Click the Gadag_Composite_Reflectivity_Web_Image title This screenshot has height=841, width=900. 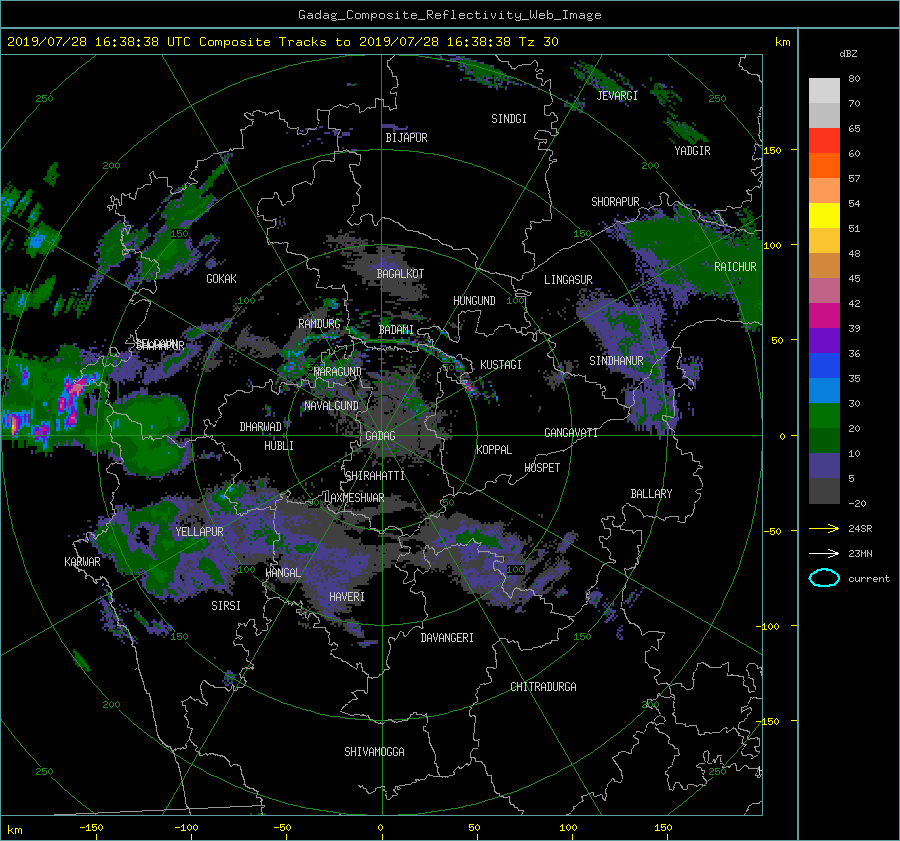(449, 15)
